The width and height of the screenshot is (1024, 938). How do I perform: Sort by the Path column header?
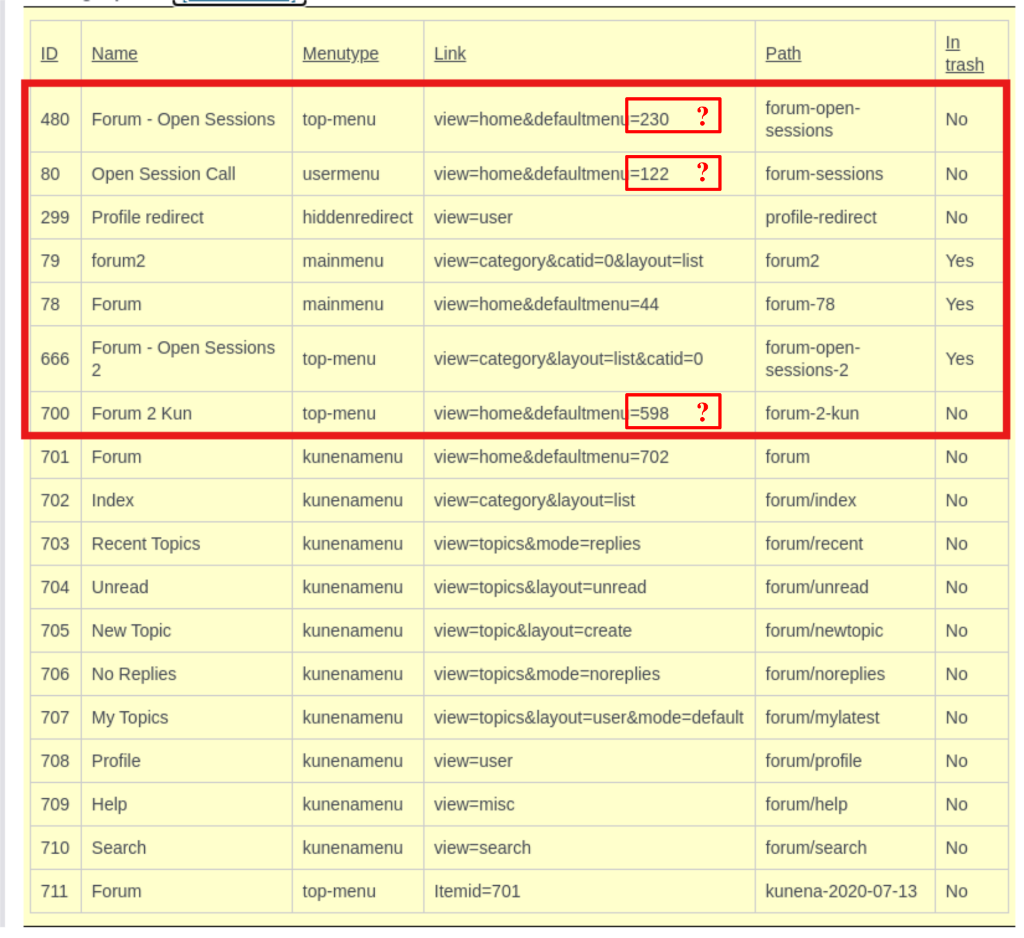coord(782,54)
